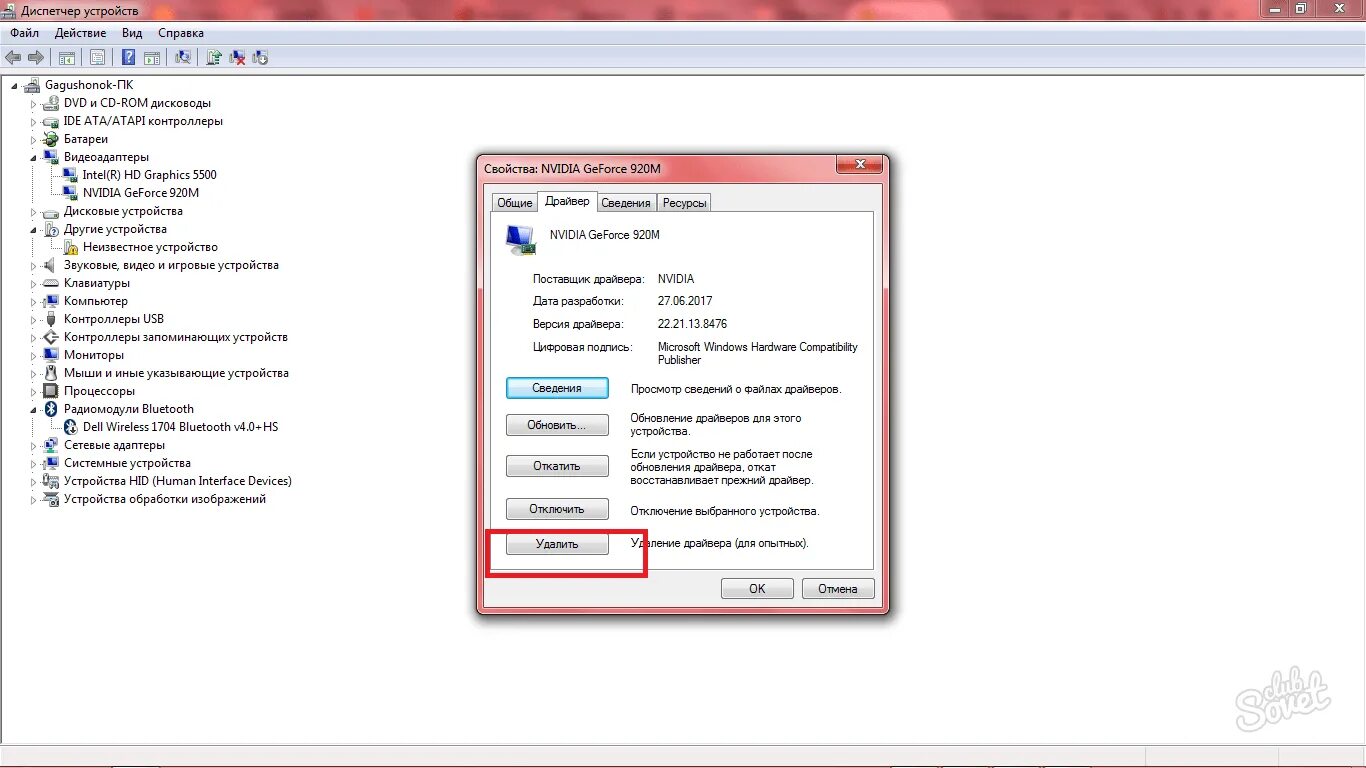Click the Клавиатуры keyboard icon
1366x768 pixels.
[x=51, y=283]
